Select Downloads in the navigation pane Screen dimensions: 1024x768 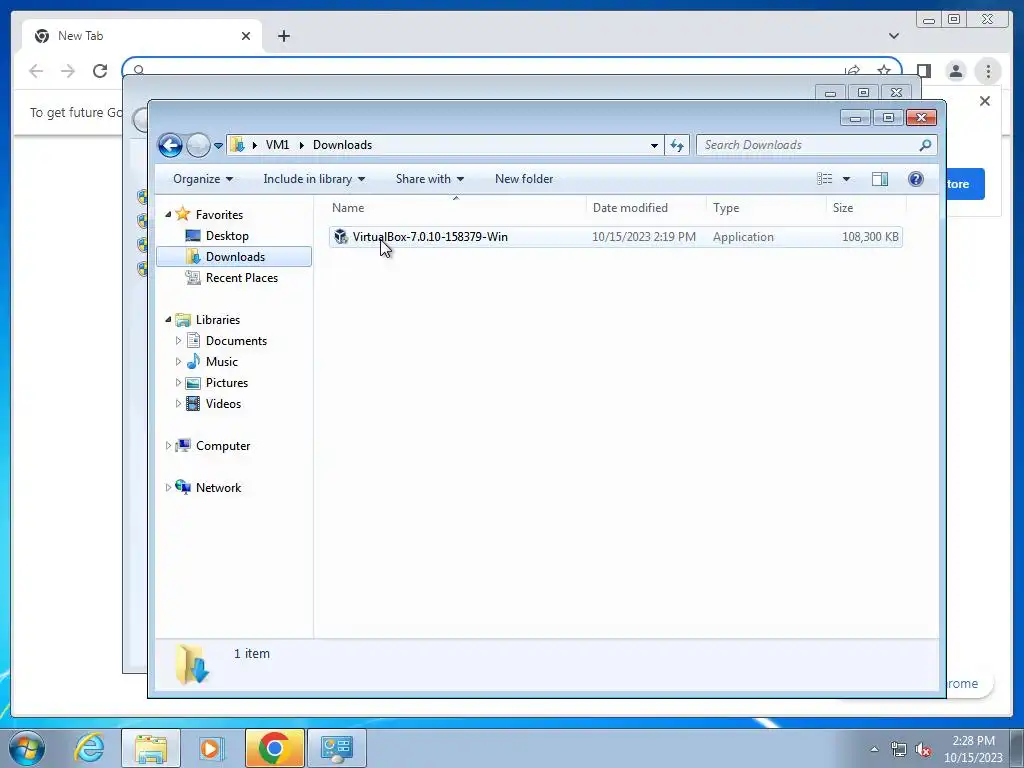234,257
